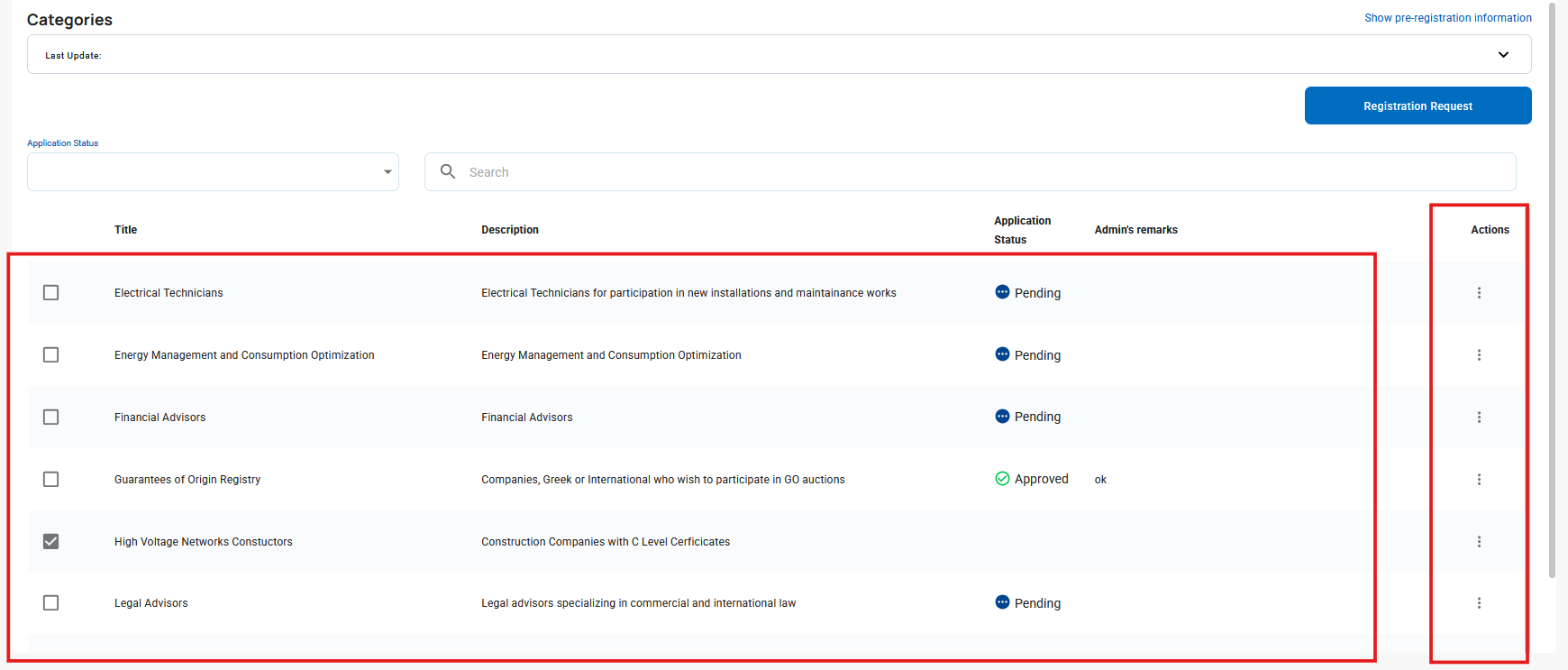1568x670 pixels.
Task: Click description 'Electrical Technicians for participation in new installations'
Action: click(688, 293)
